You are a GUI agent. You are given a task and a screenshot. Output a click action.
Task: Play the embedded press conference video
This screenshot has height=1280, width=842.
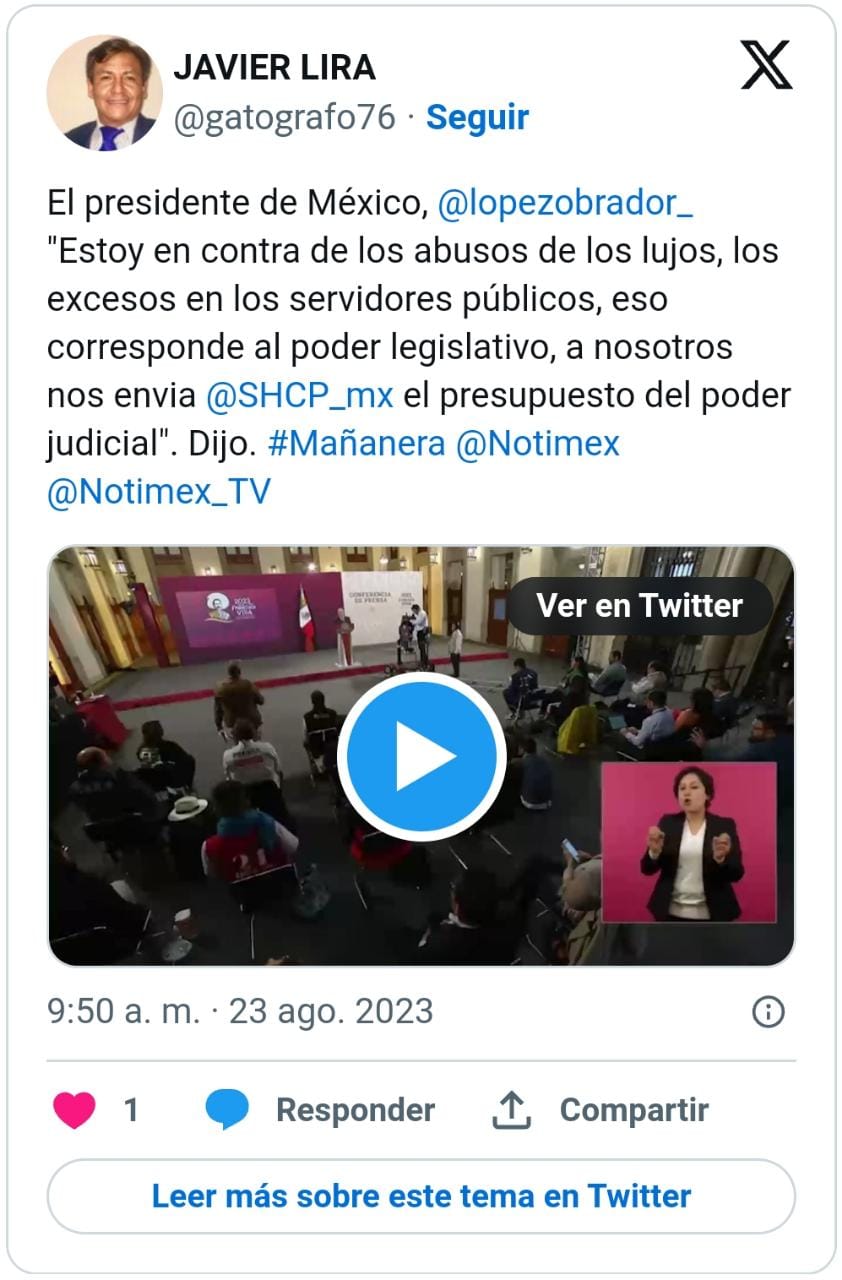point(421,757)
